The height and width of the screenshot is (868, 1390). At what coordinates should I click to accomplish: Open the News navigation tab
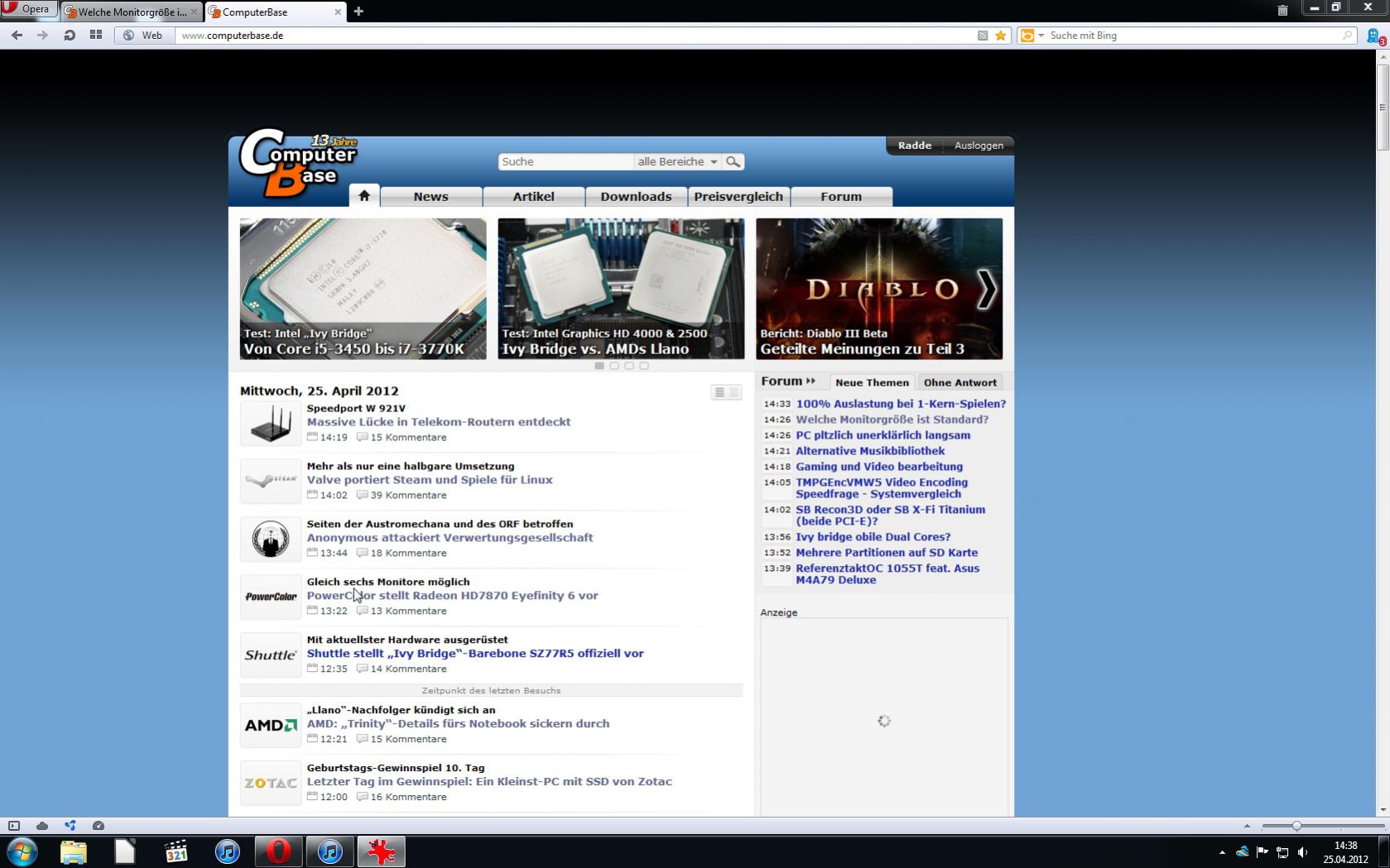click(x=430, y=197)
